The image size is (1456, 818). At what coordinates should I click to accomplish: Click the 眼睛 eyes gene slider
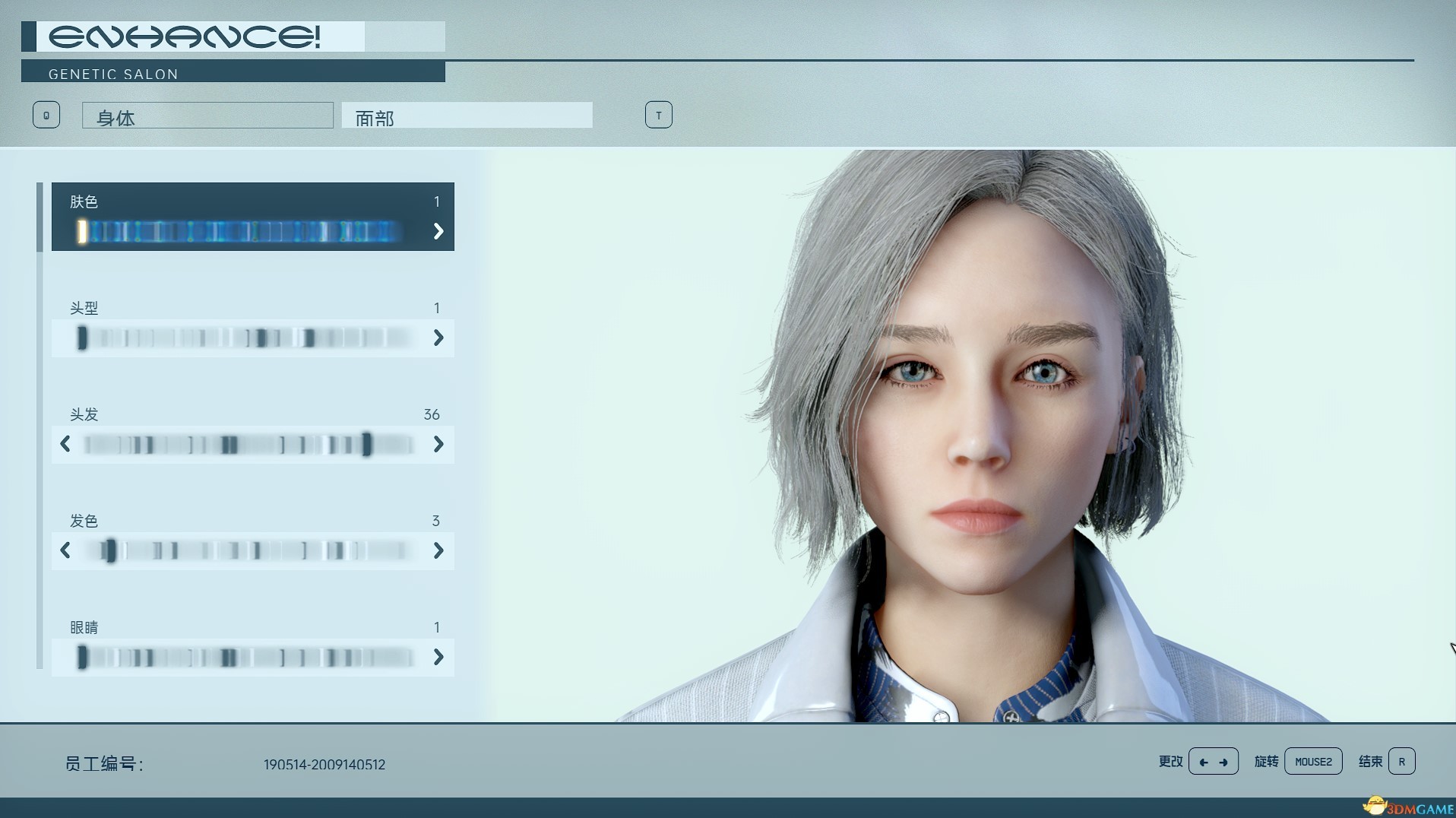coord(245,657)
